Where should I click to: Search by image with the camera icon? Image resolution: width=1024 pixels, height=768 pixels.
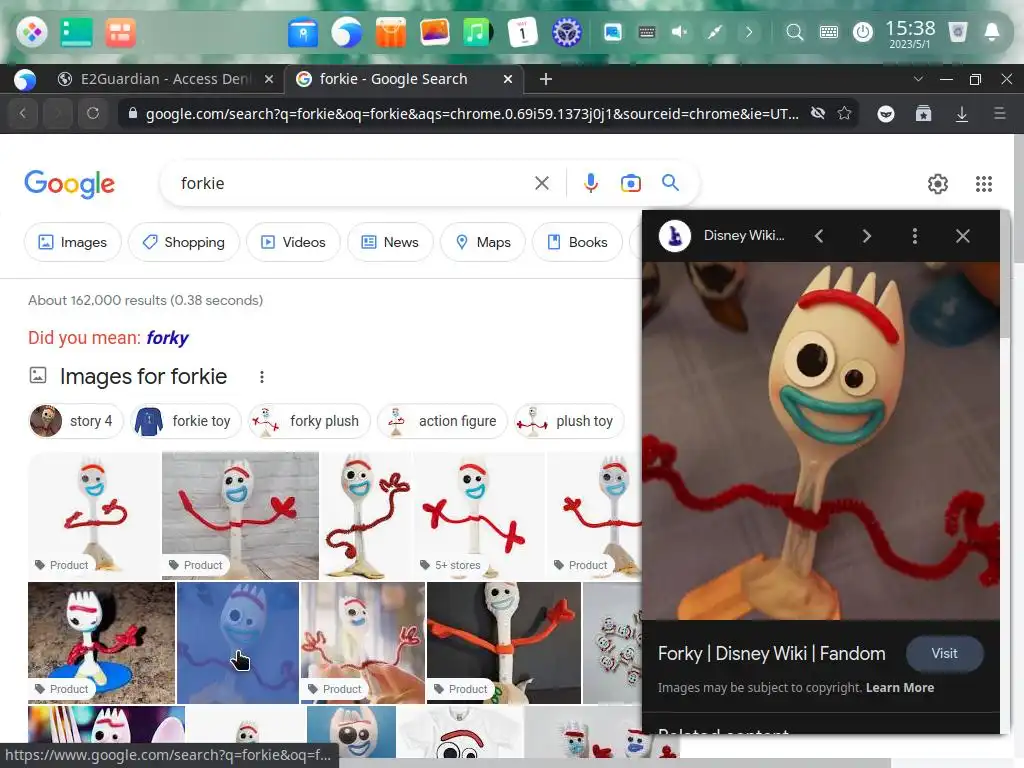click(x=630, y=184)
